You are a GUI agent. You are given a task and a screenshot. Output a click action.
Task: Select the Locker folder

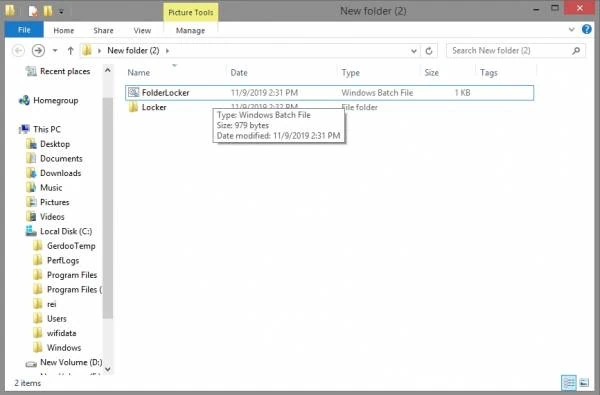154,108
